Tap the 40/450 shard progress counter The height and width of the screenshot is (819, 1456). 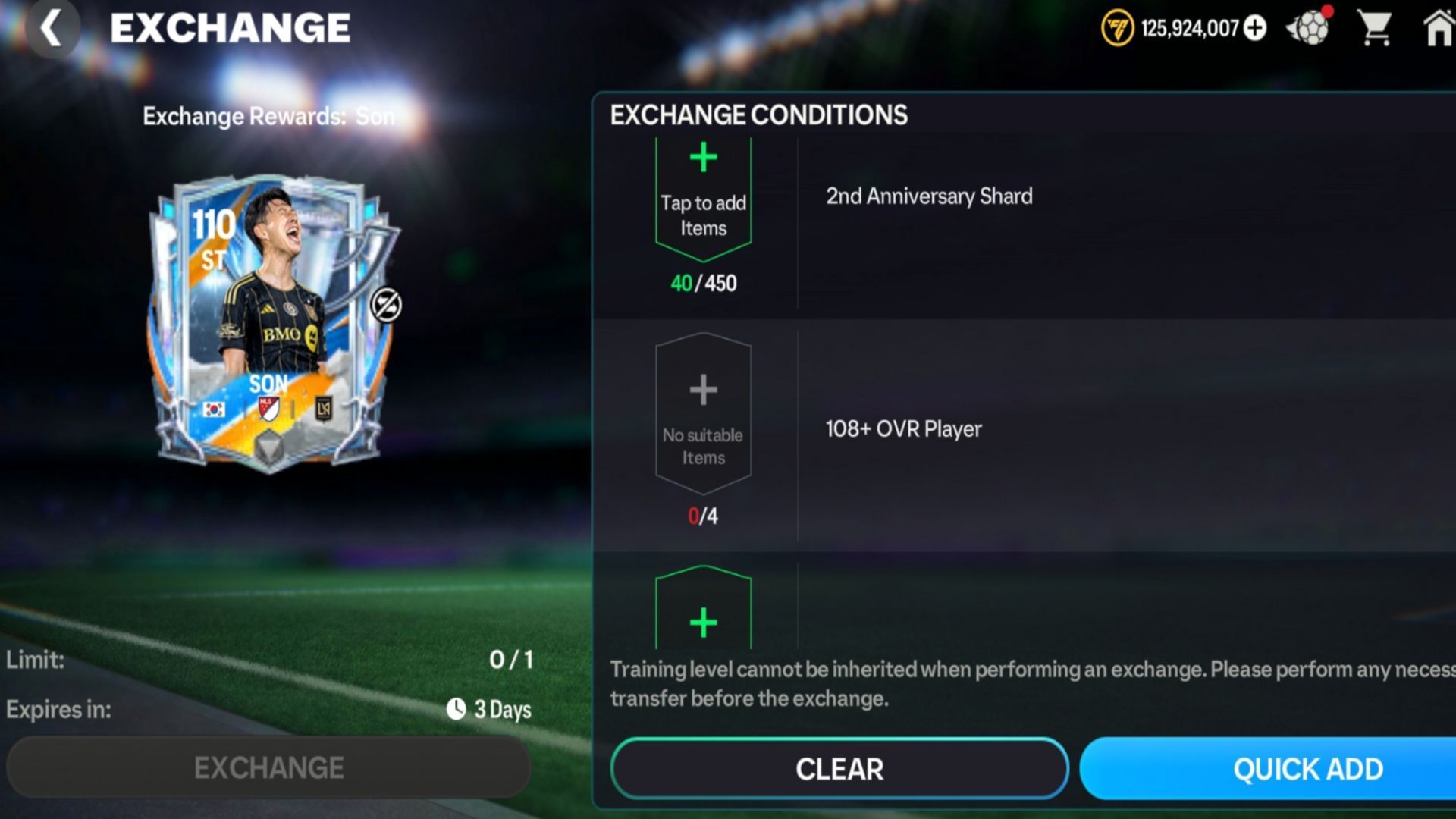pyautogui.click(x=703, y=283)
